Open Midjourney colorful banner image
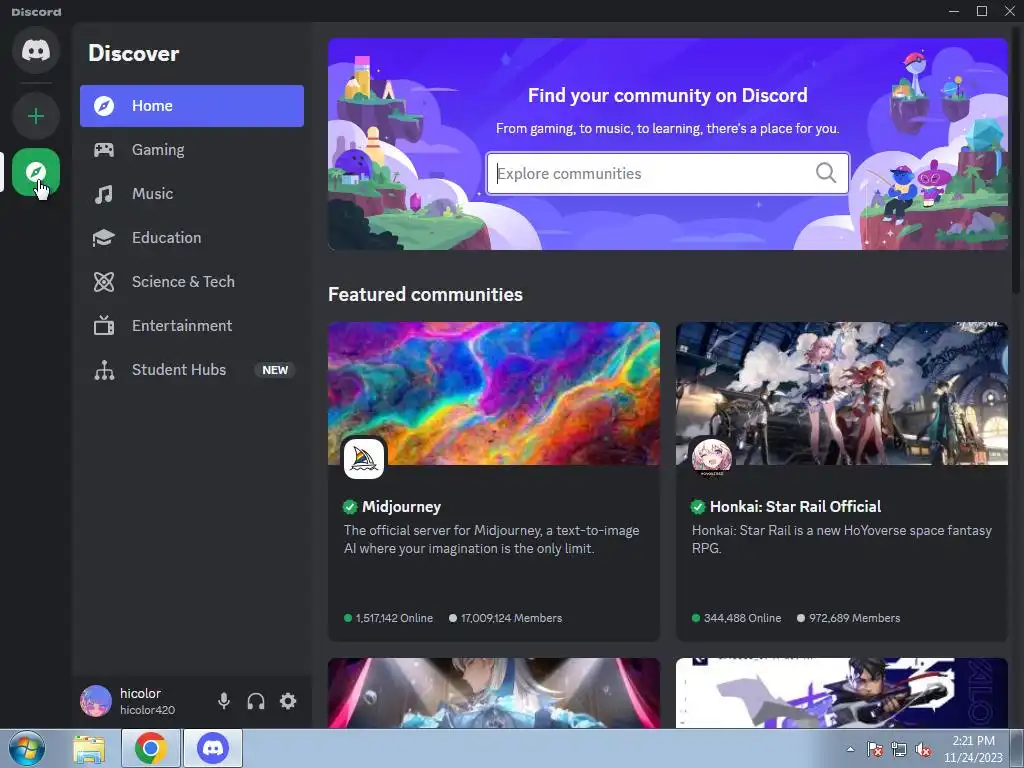Screen dimensions: 1024x768 [494, 394]
